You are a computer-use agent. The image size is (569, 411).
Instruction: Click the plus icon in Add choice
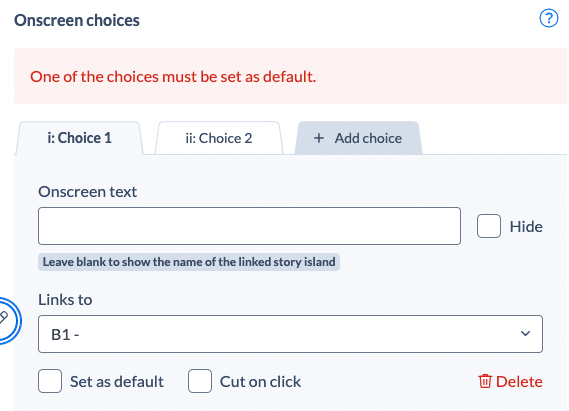pos(319,138)
